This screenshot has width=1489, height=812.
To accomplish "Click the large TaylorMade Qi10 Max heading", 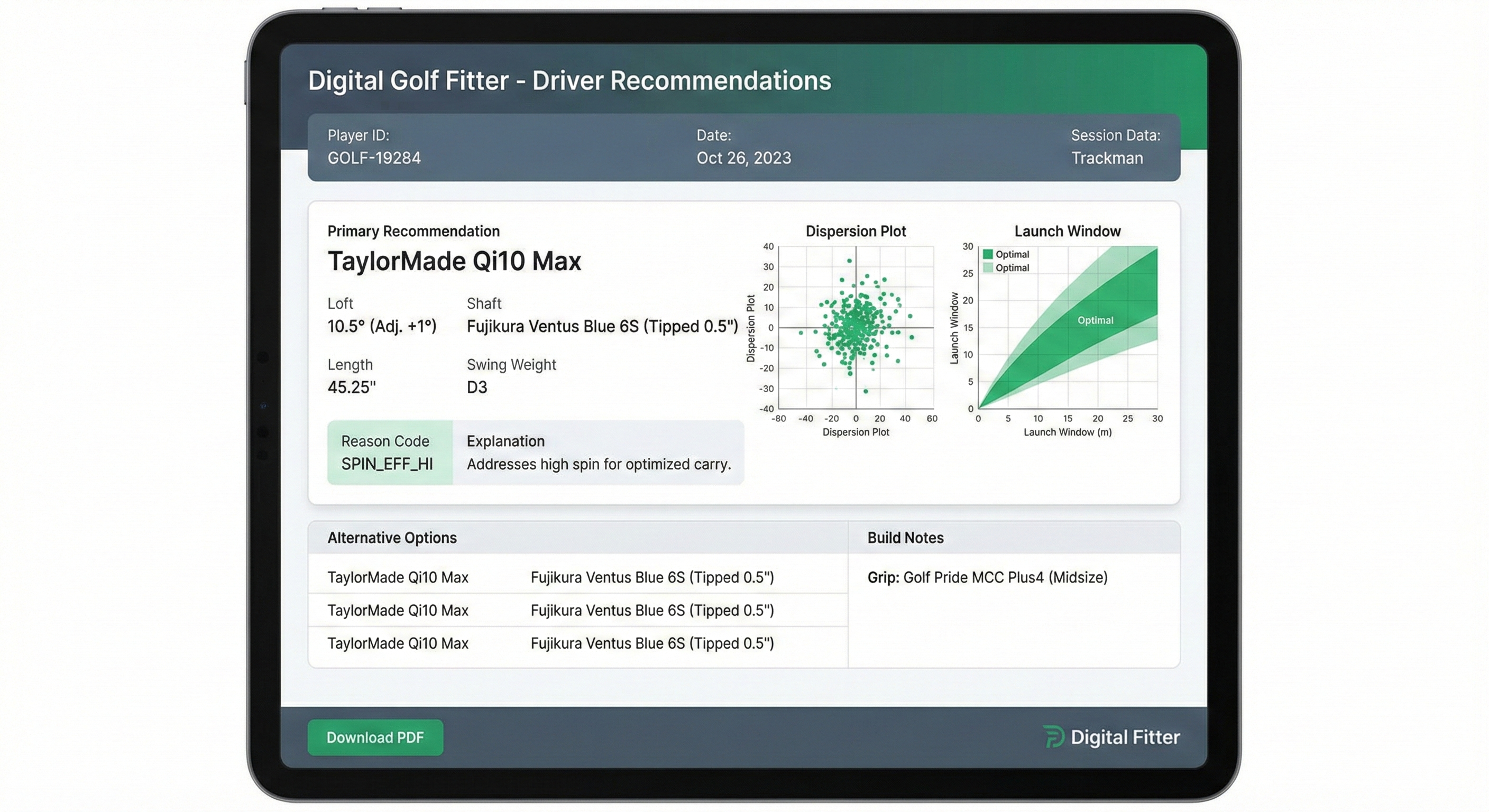I will 454,261.
